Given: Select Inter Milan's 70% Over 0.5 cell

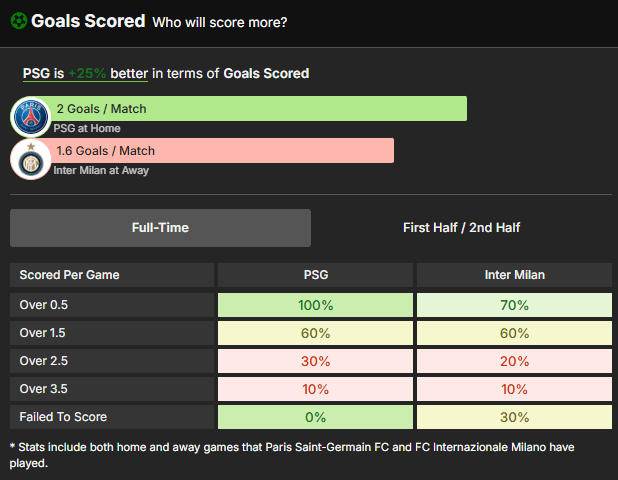Looking at the screenshot, I should pyautogui.click(x=514, y=305).
